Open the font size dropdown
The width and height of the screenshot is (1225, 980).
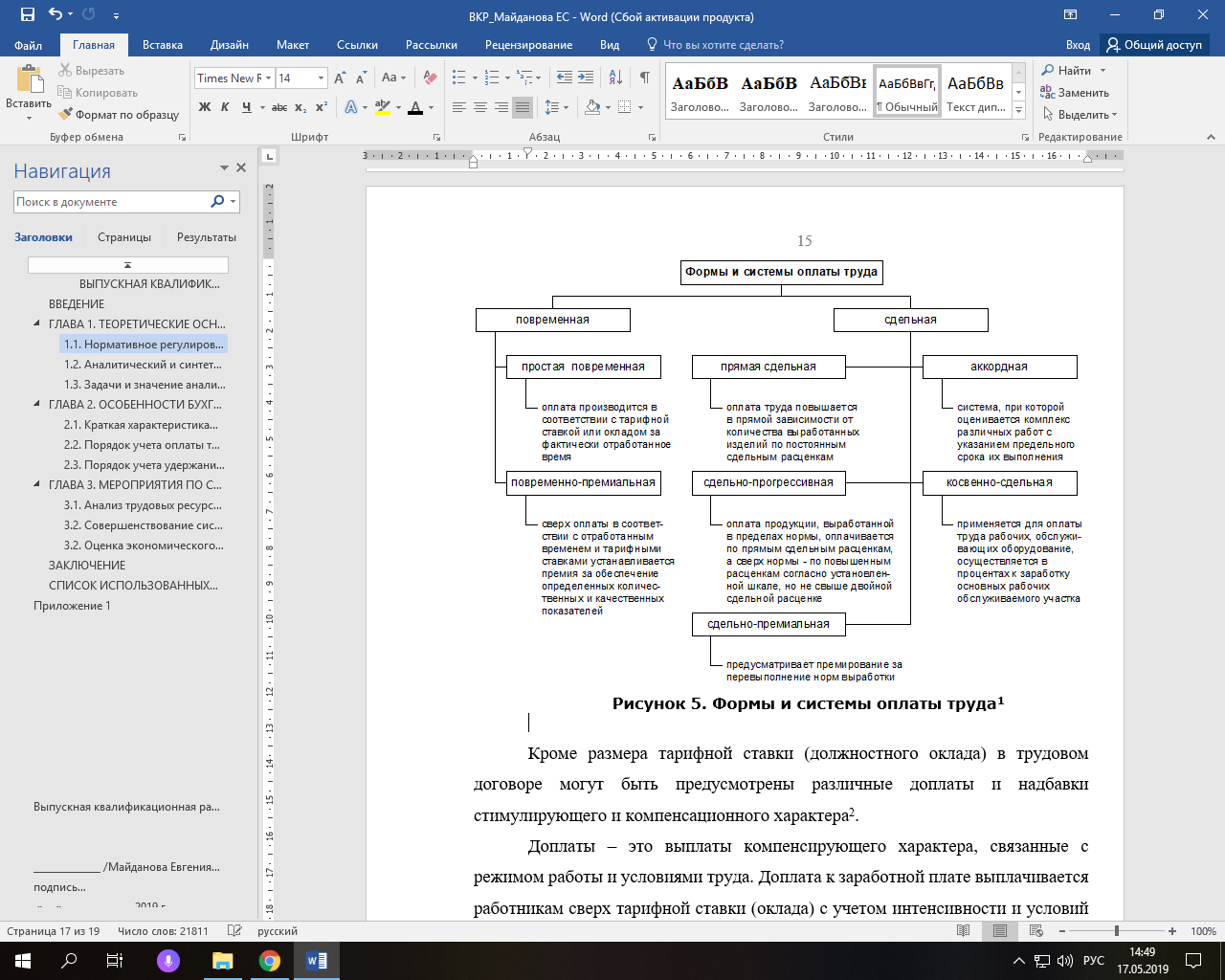(321, 78)
